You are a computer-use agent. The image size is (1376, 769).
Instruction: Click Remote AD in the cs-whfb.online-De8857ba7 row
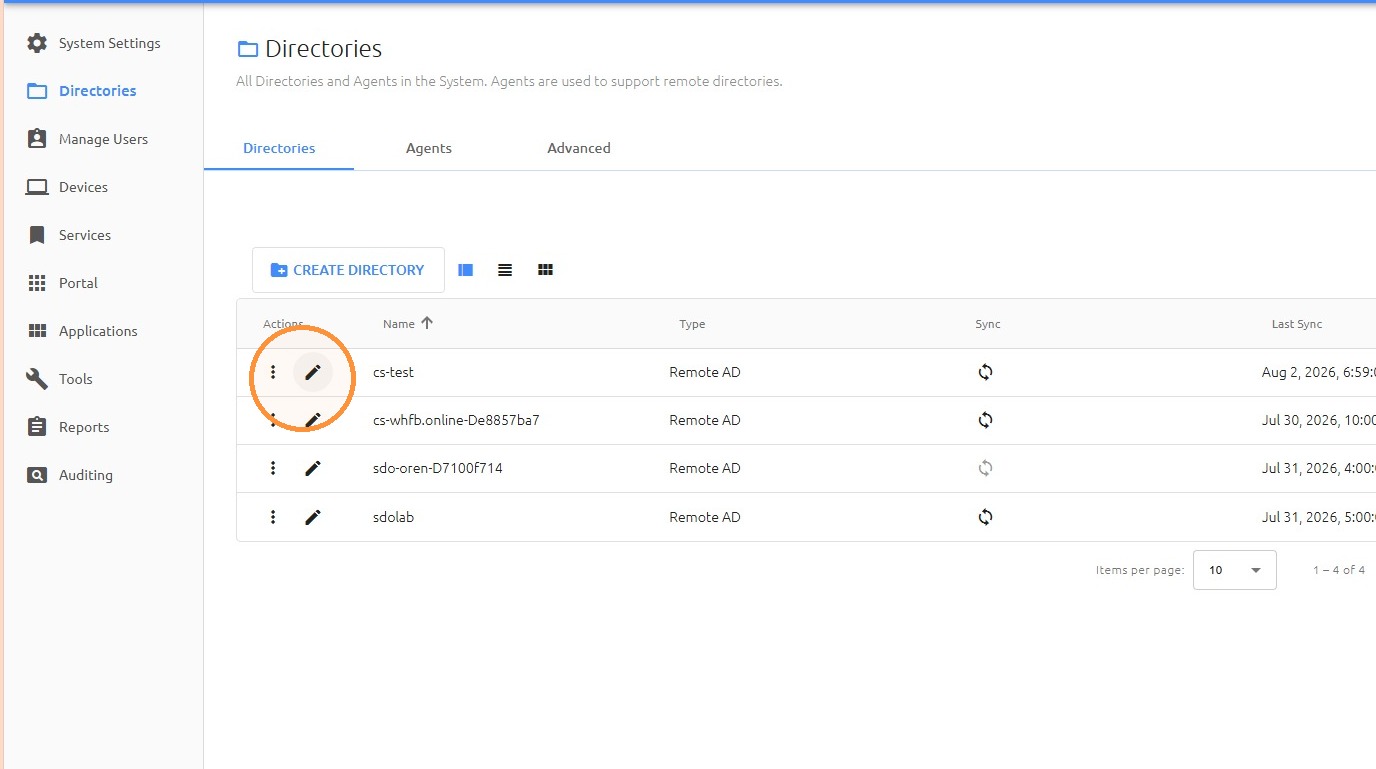[705, 420]
